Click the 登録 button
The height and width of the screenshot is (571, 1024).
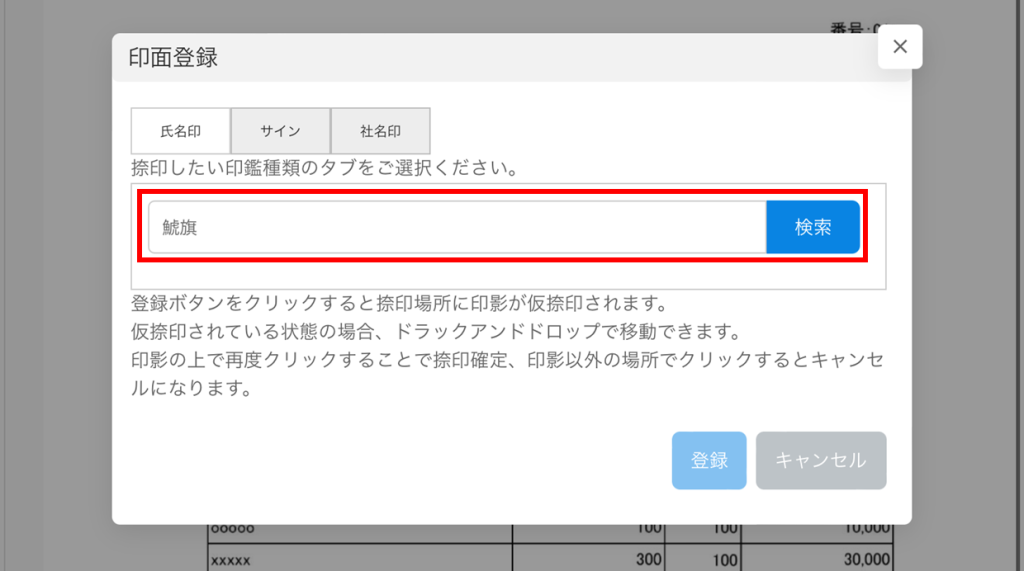[x=709, y=460]
